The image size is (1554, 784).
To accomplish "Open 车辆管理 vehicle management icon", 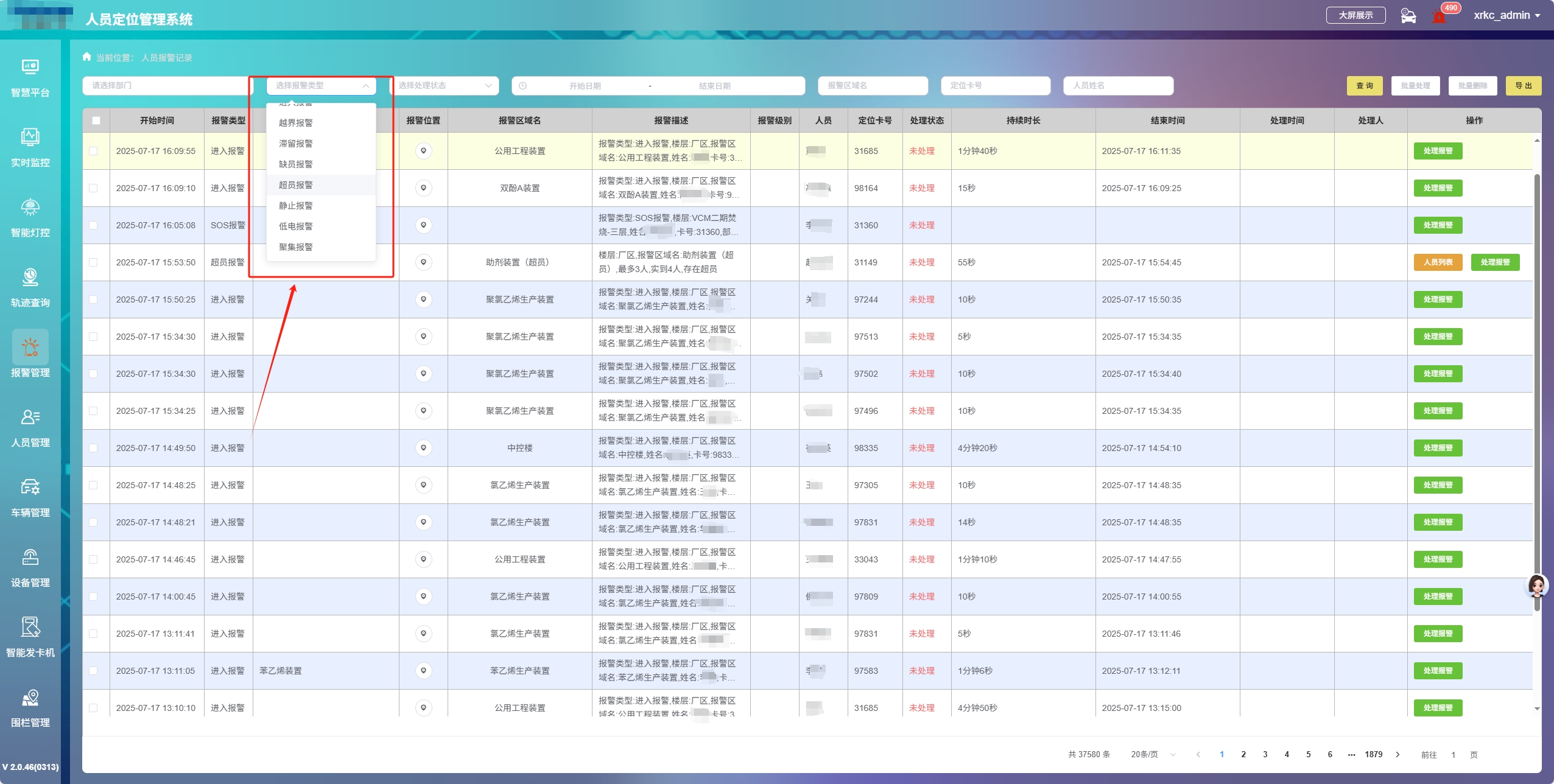I will 30,487.
